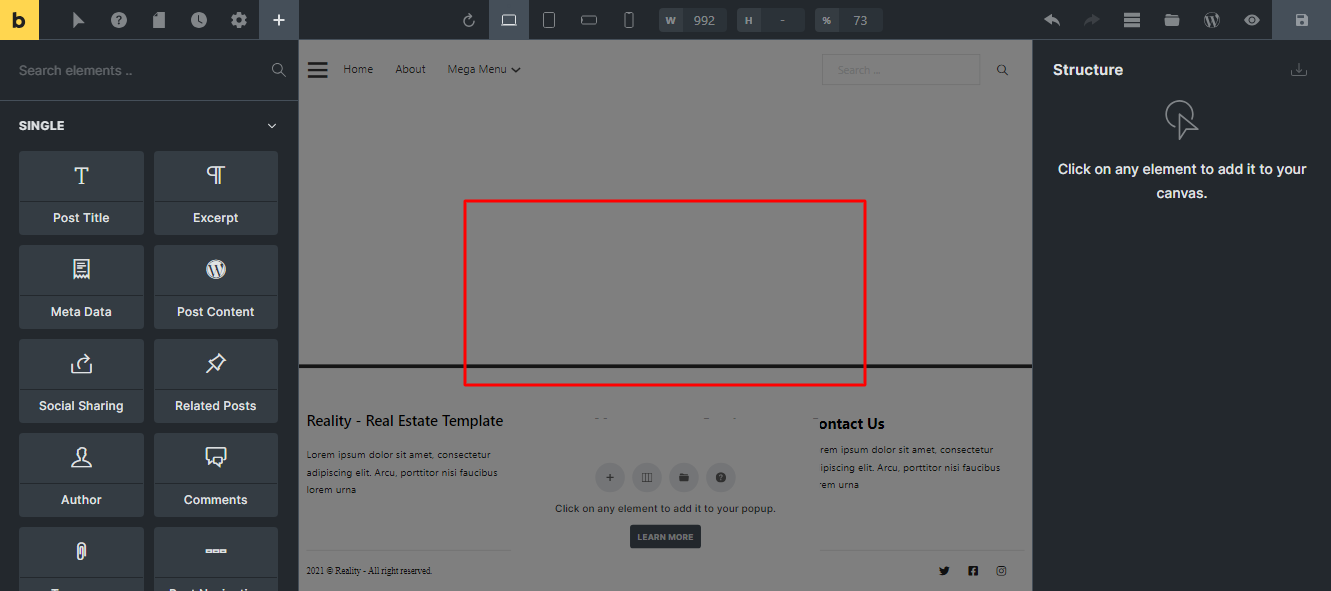Open builder settings gear icon

coord(239,20)
